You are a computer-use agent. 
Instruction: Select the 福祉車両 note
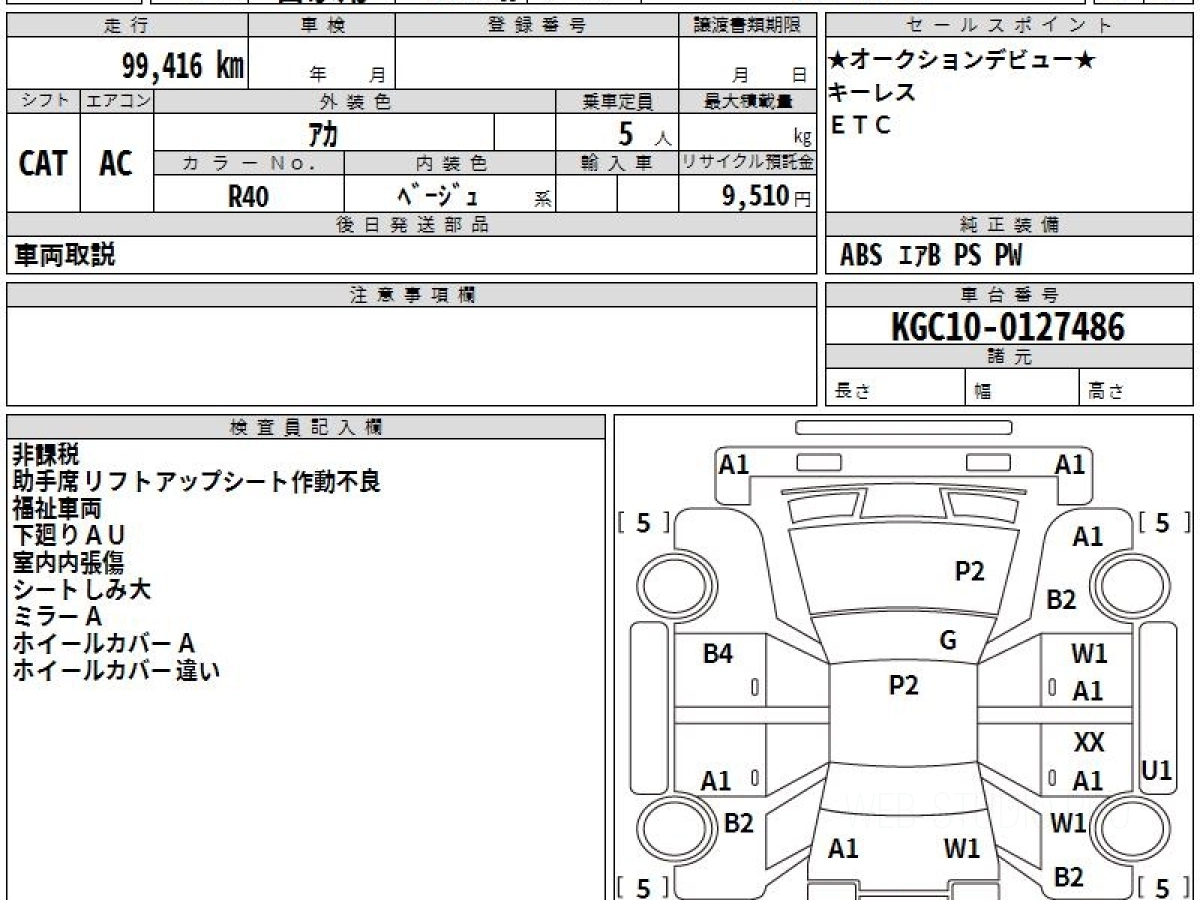pos(57,508)
